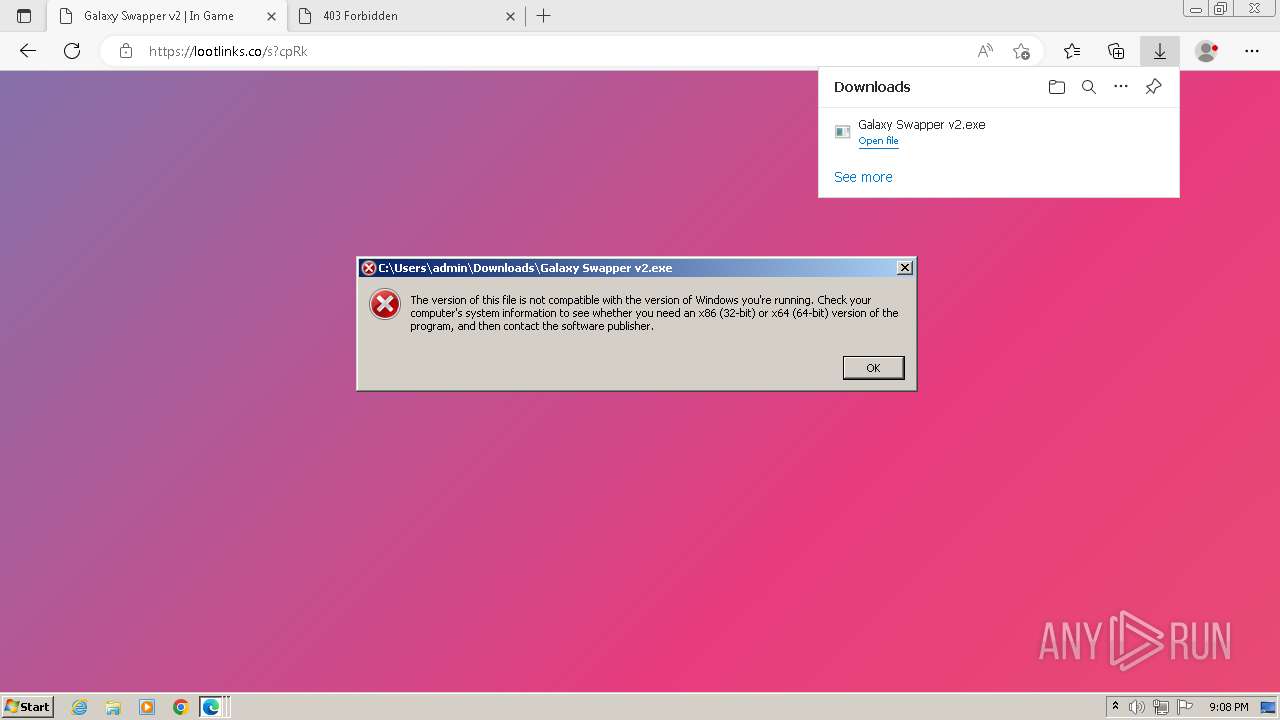
Task: Open the Windows Start menu
Action: point(27,707)
